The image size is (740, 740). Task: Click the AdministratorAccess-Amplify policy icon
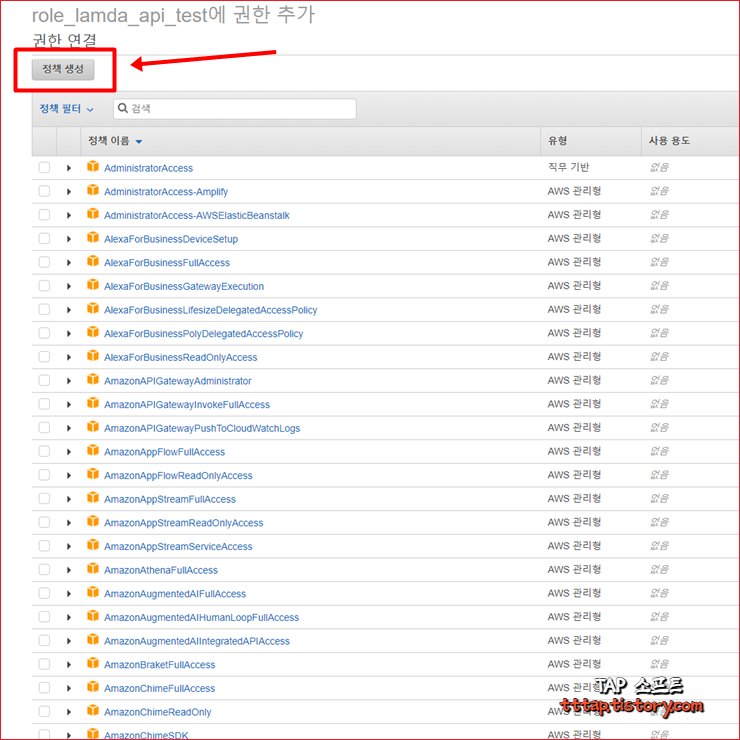(93, 190)
